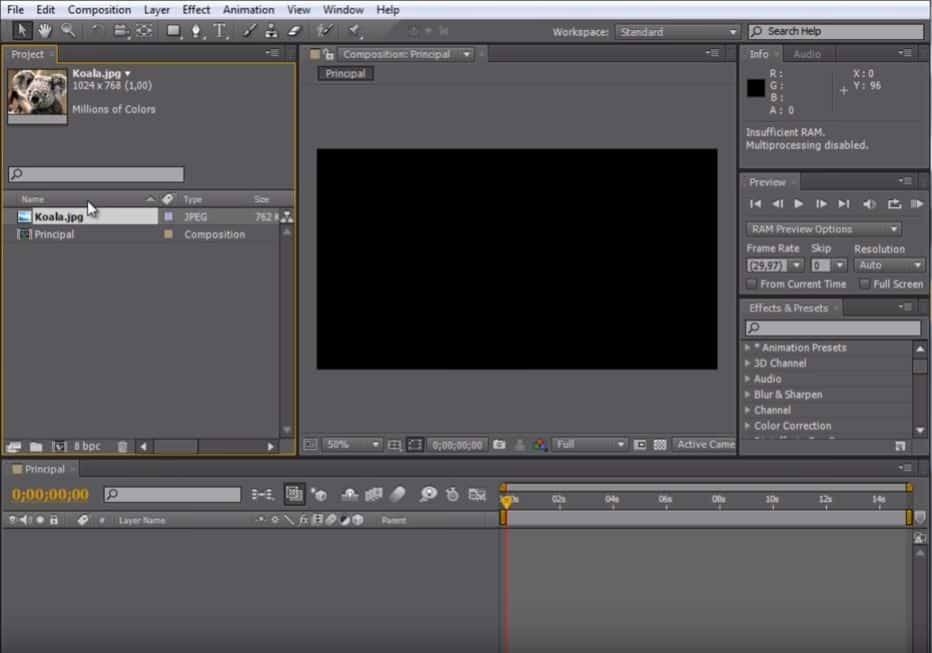The width and height of the screenshot is (932, 653).
Task: Toggle Draft 3D in timeline
Action: pyautogui.click(x=319, y=494)
